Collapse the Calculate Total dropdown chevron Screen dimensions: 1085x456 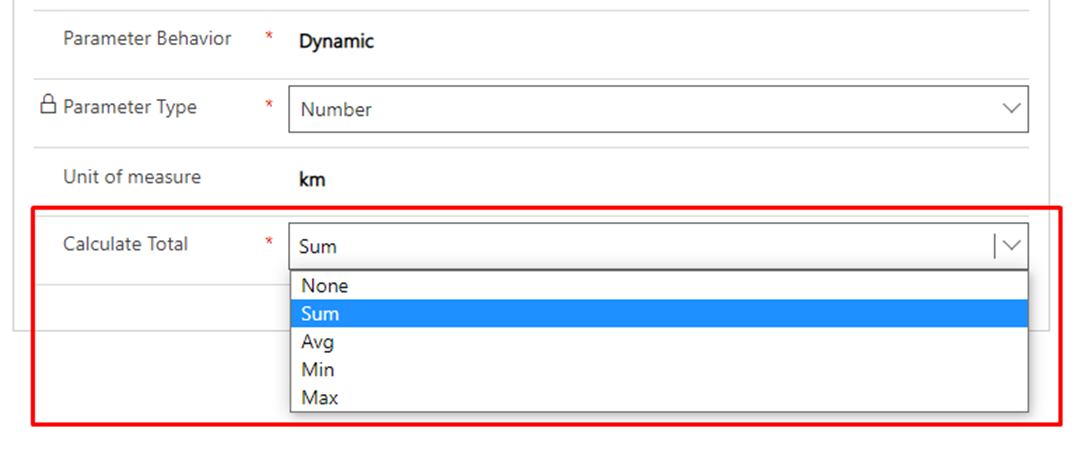point(1011,246)
